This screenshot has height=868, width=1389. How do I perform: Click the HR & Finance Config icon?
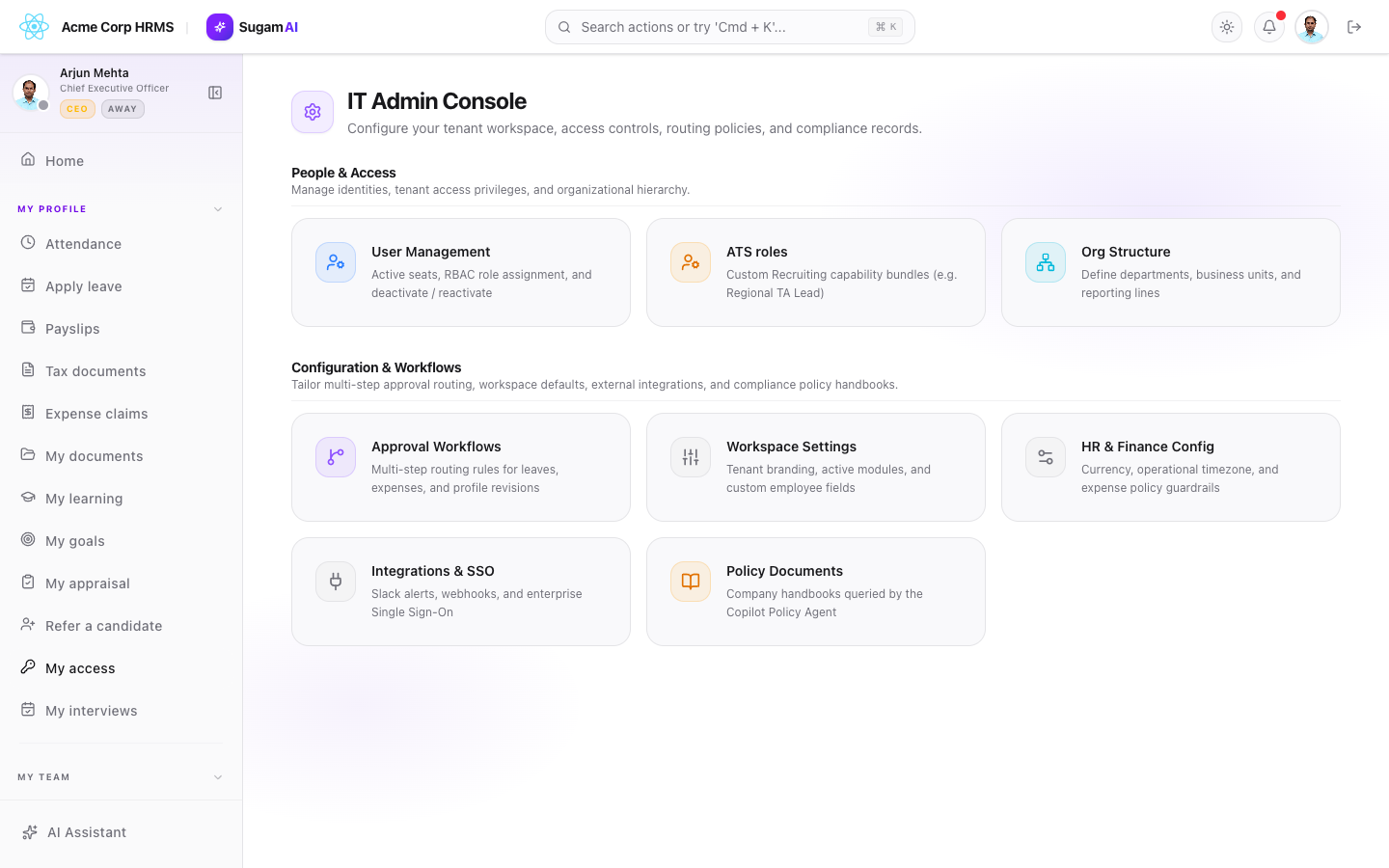click(x=1046, y=457)
